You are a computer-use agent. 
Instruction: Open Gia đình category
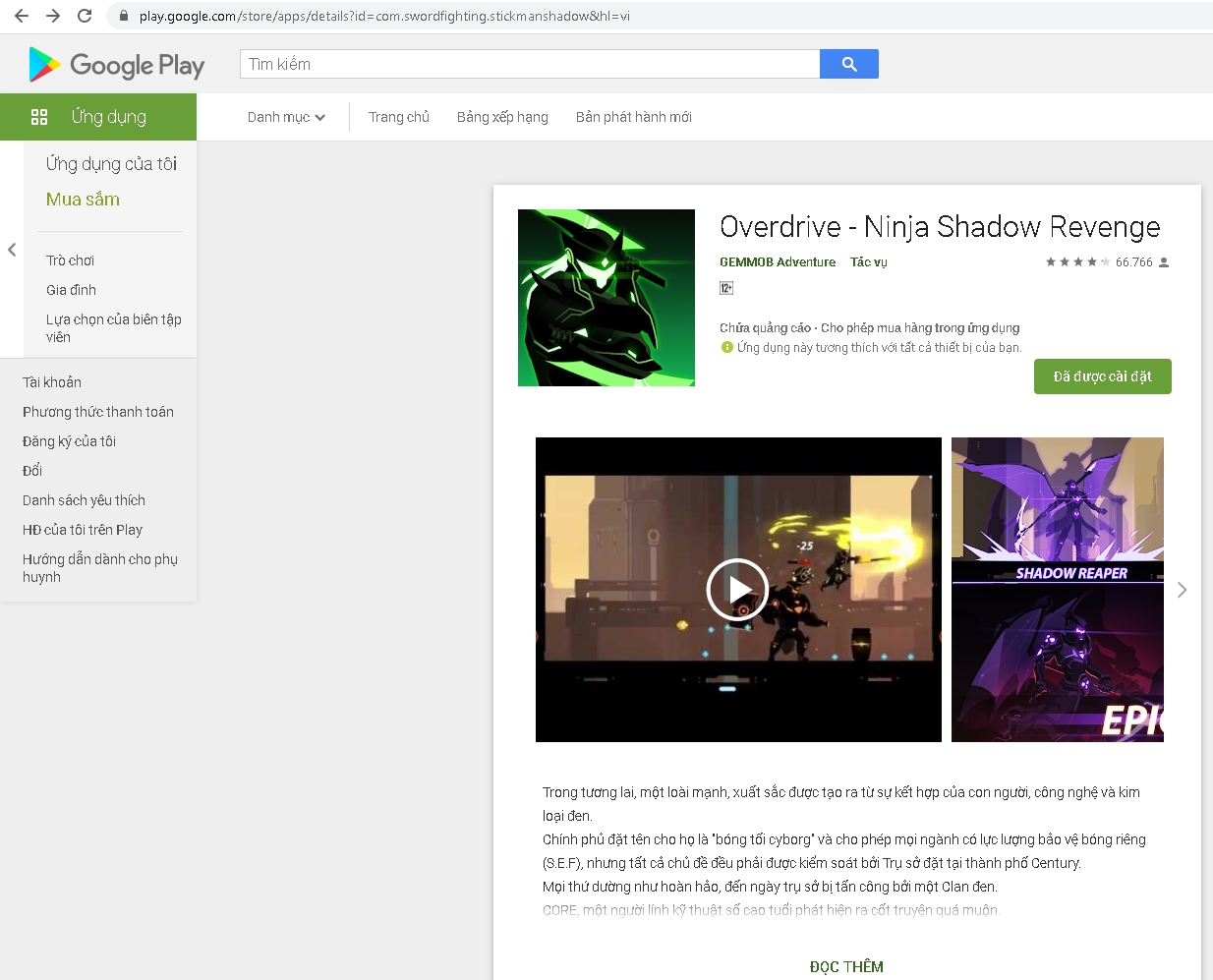[71, 290]
